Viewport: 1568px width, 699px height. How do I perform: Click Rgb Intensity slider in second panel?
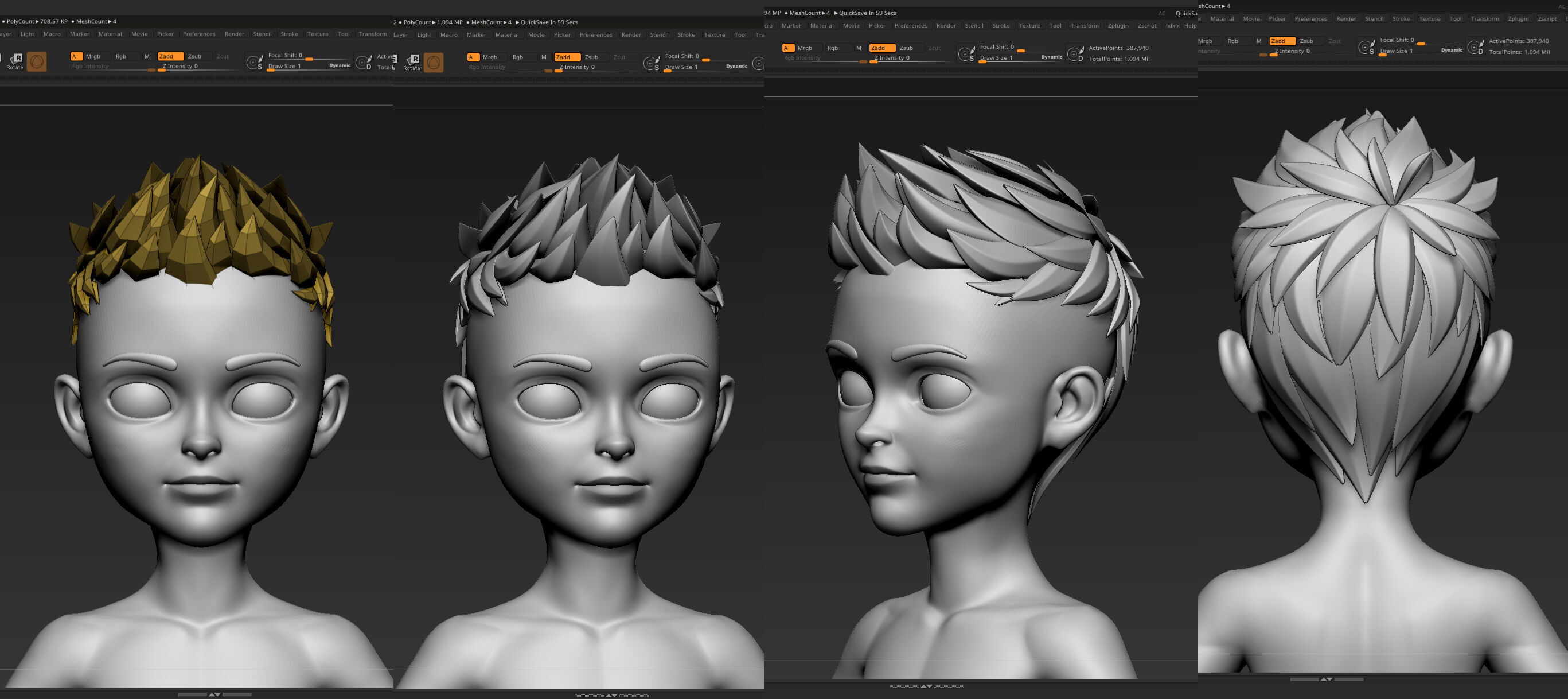click(x=510, y=67)
